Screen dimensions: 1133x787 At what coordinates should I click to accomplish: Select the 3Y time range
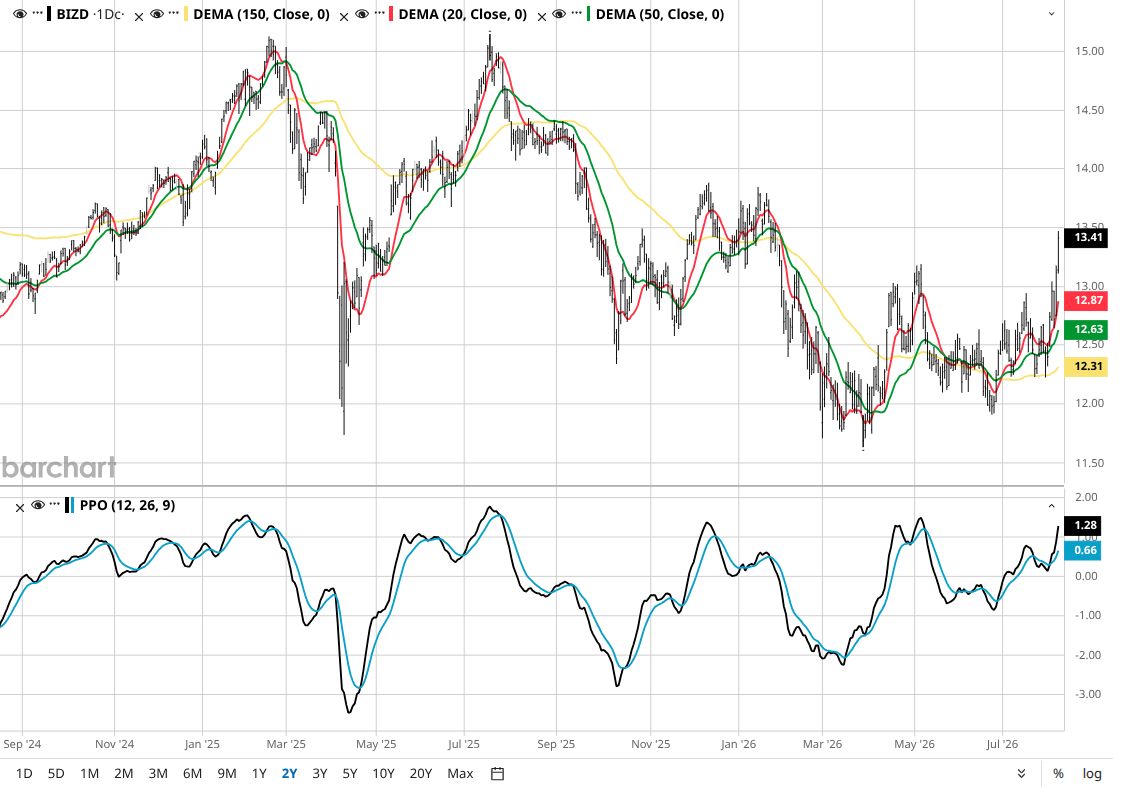(x=319, y=773)
